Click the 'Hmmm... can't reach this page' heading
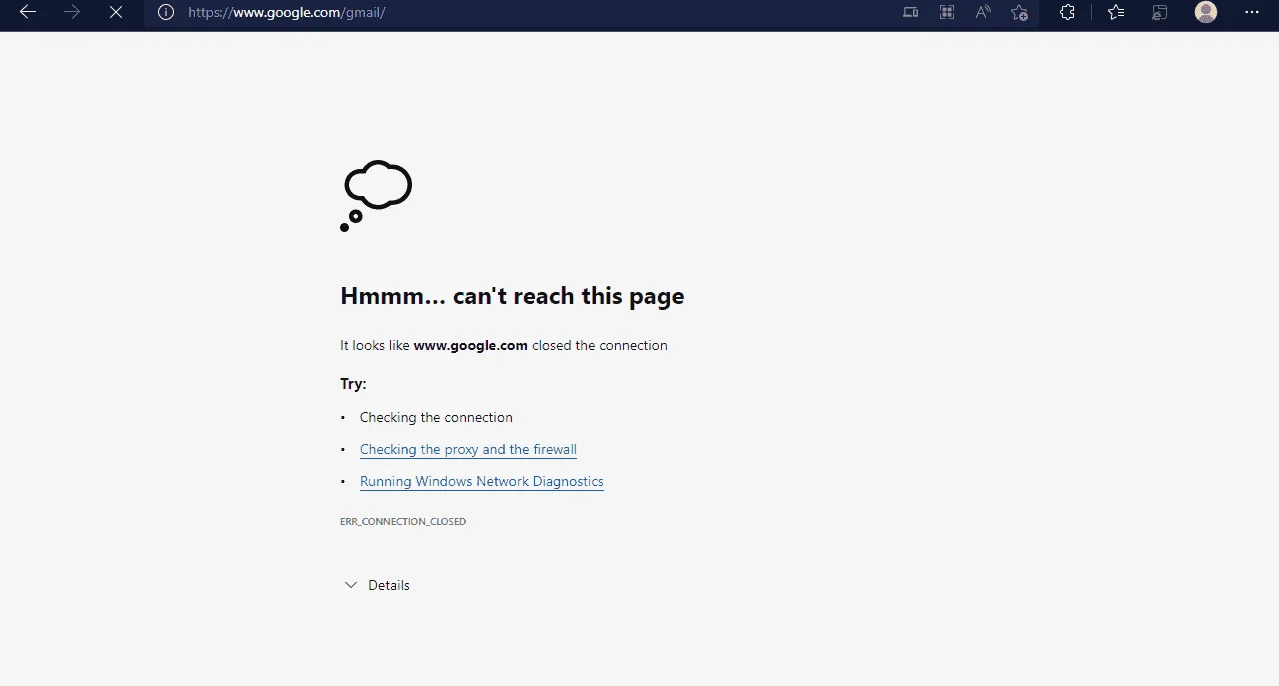Image resolution: width=1279 pixels, height=686 pixels. click(512, 296)
